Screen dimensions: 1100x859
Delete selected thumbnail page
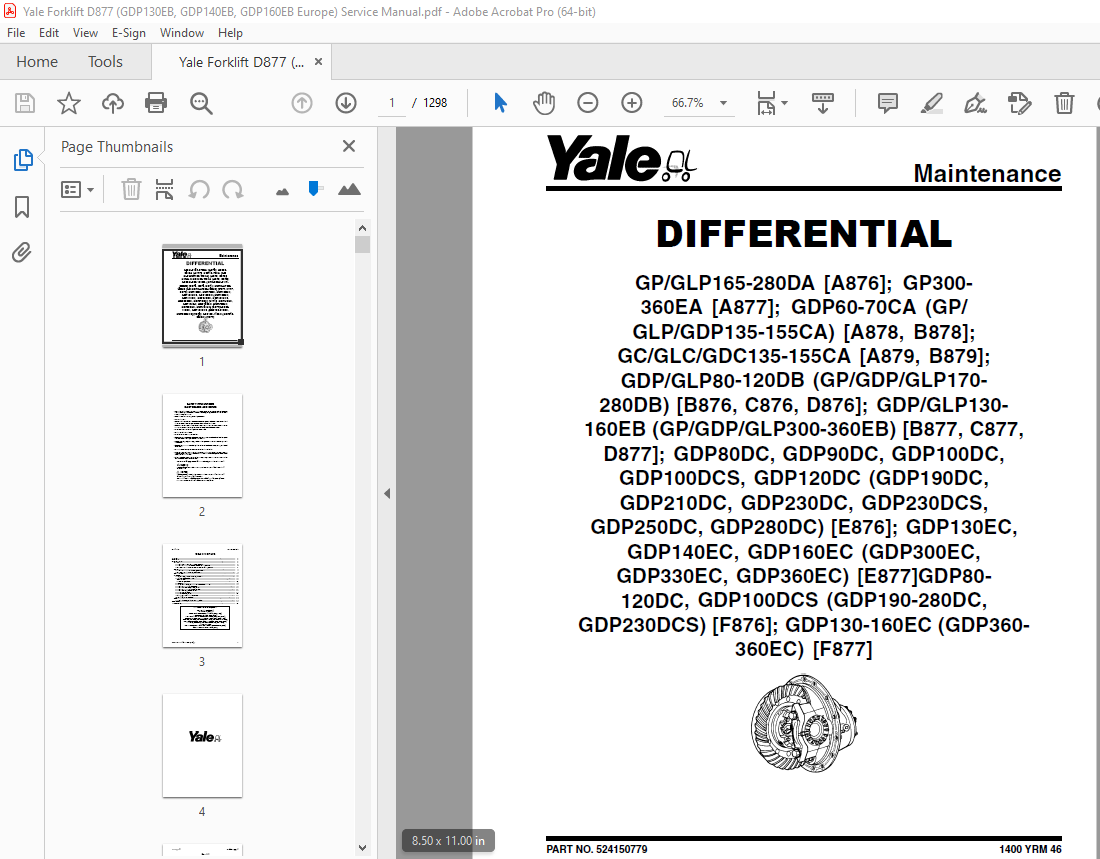[131, 189]
